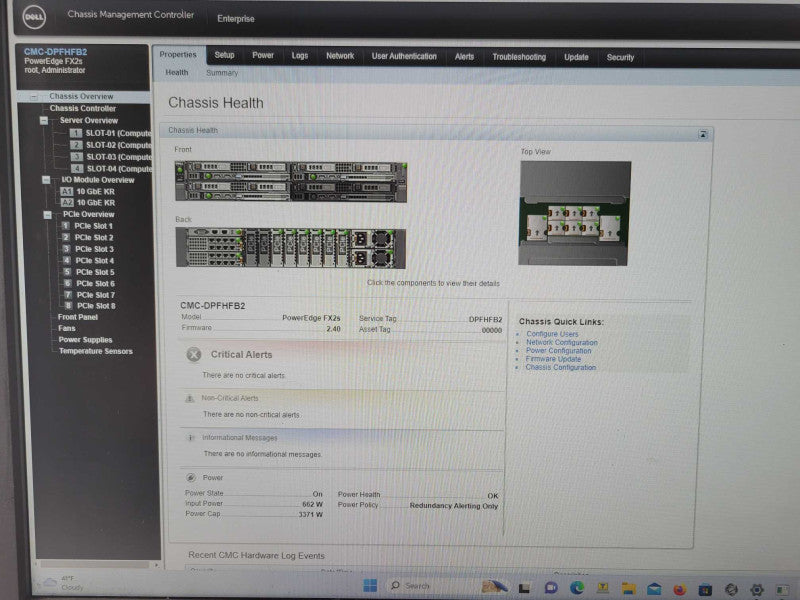Image resolution: width=800 pixels, height=600 pixels.
Task: Open the Alerts tab
Action: (x=464, y=57)
